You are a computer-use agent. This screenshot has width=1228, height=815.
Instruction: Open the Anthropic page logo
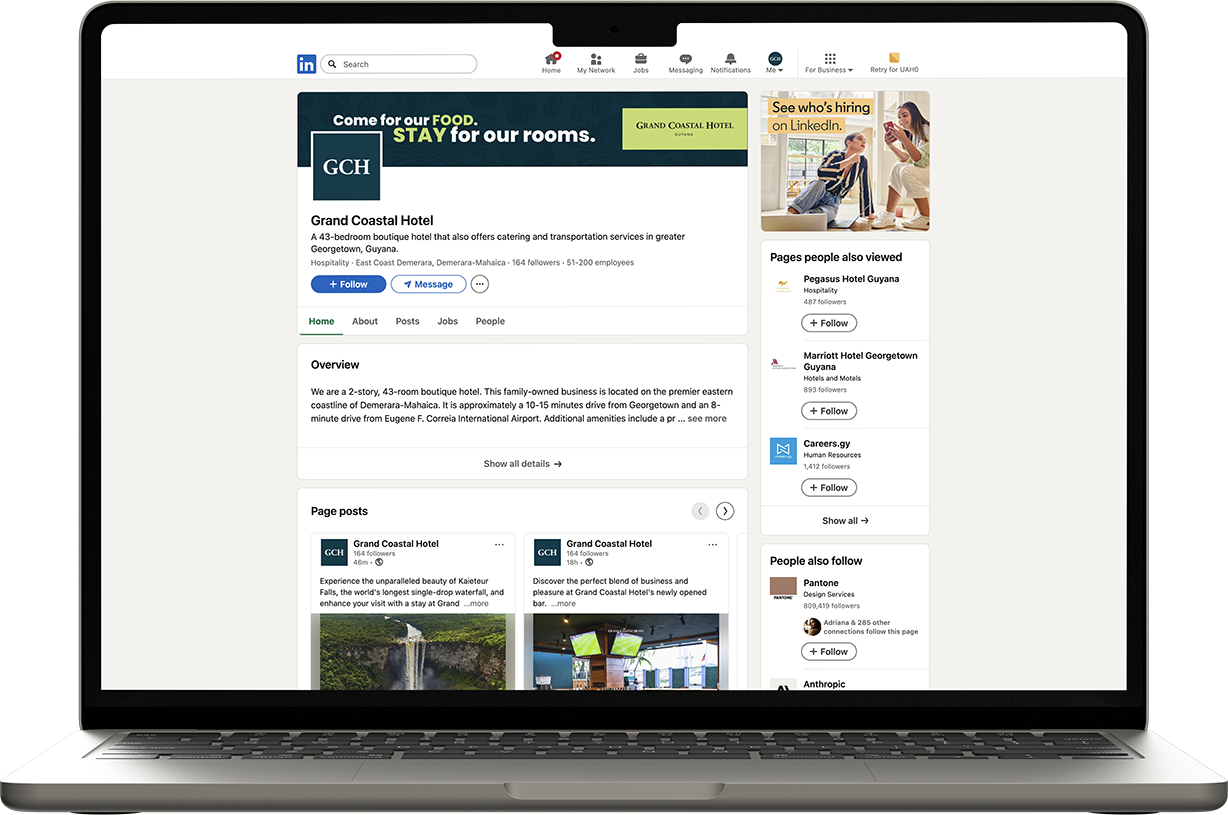(x=783, y=684)
